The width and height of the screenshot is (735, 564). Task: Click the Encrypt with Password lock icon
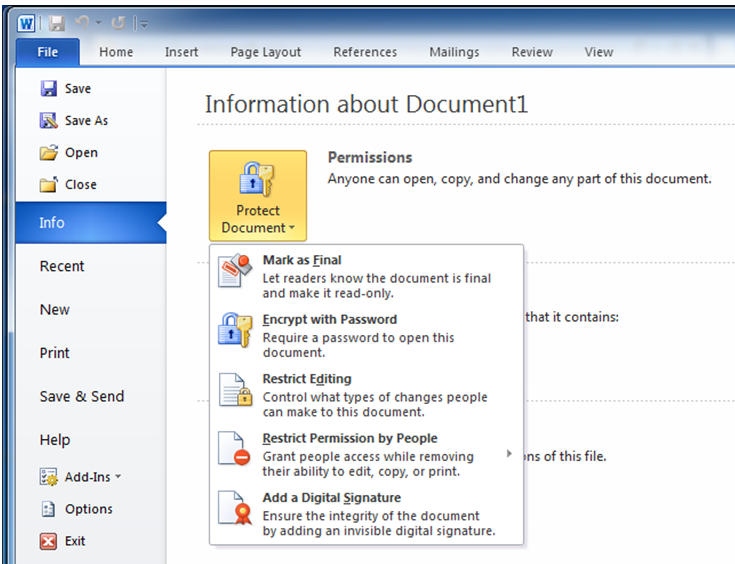tap(235, 330)
